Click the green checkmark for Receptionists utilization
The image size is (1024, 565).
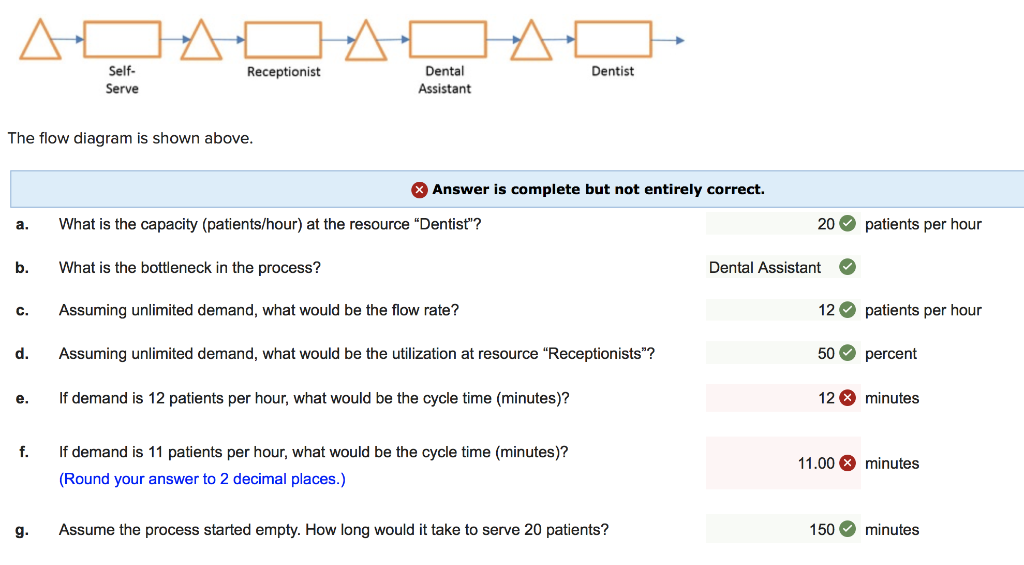click(847, 353)
